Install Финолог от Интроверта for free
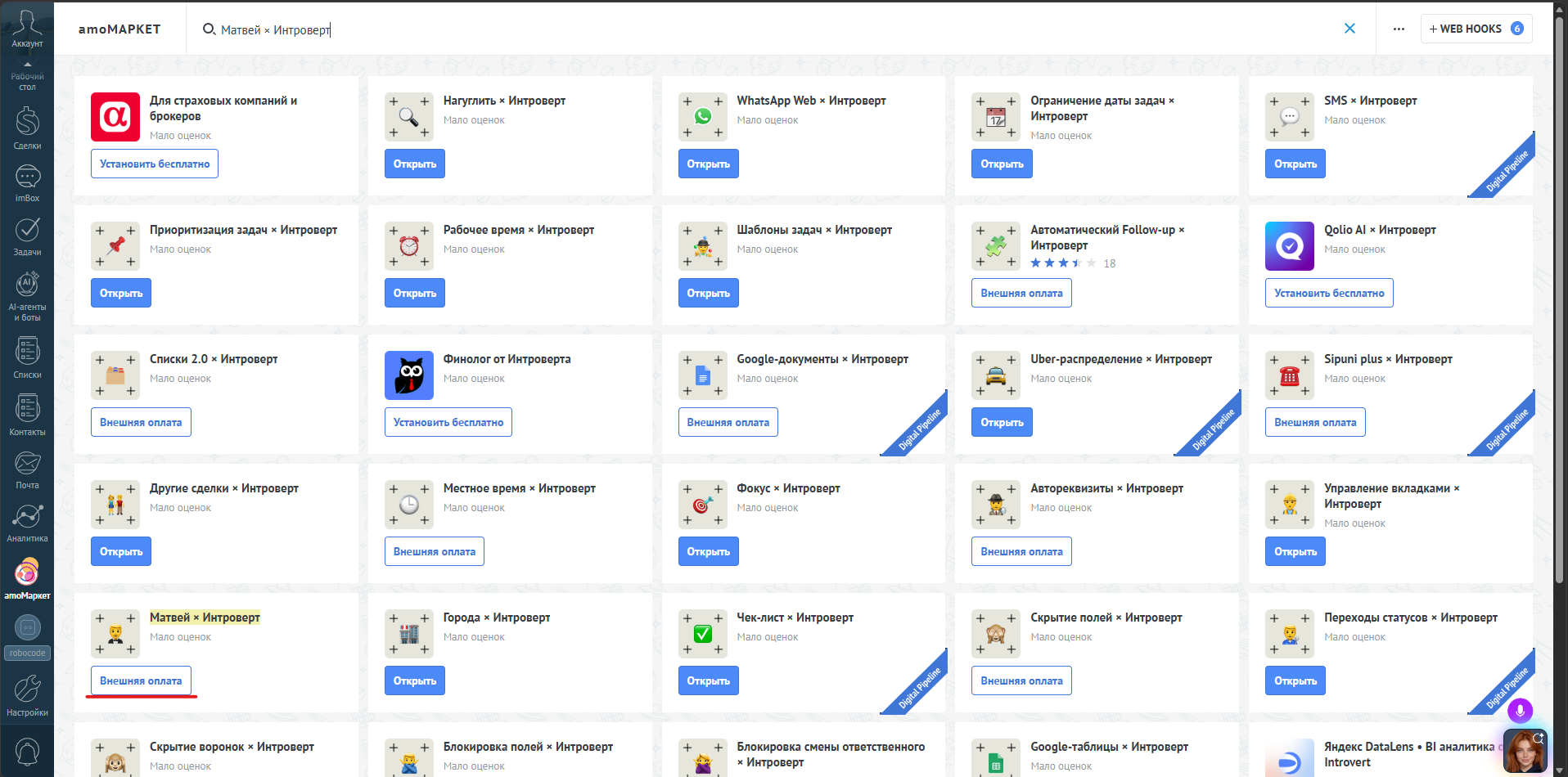 (x=448, y=422)
